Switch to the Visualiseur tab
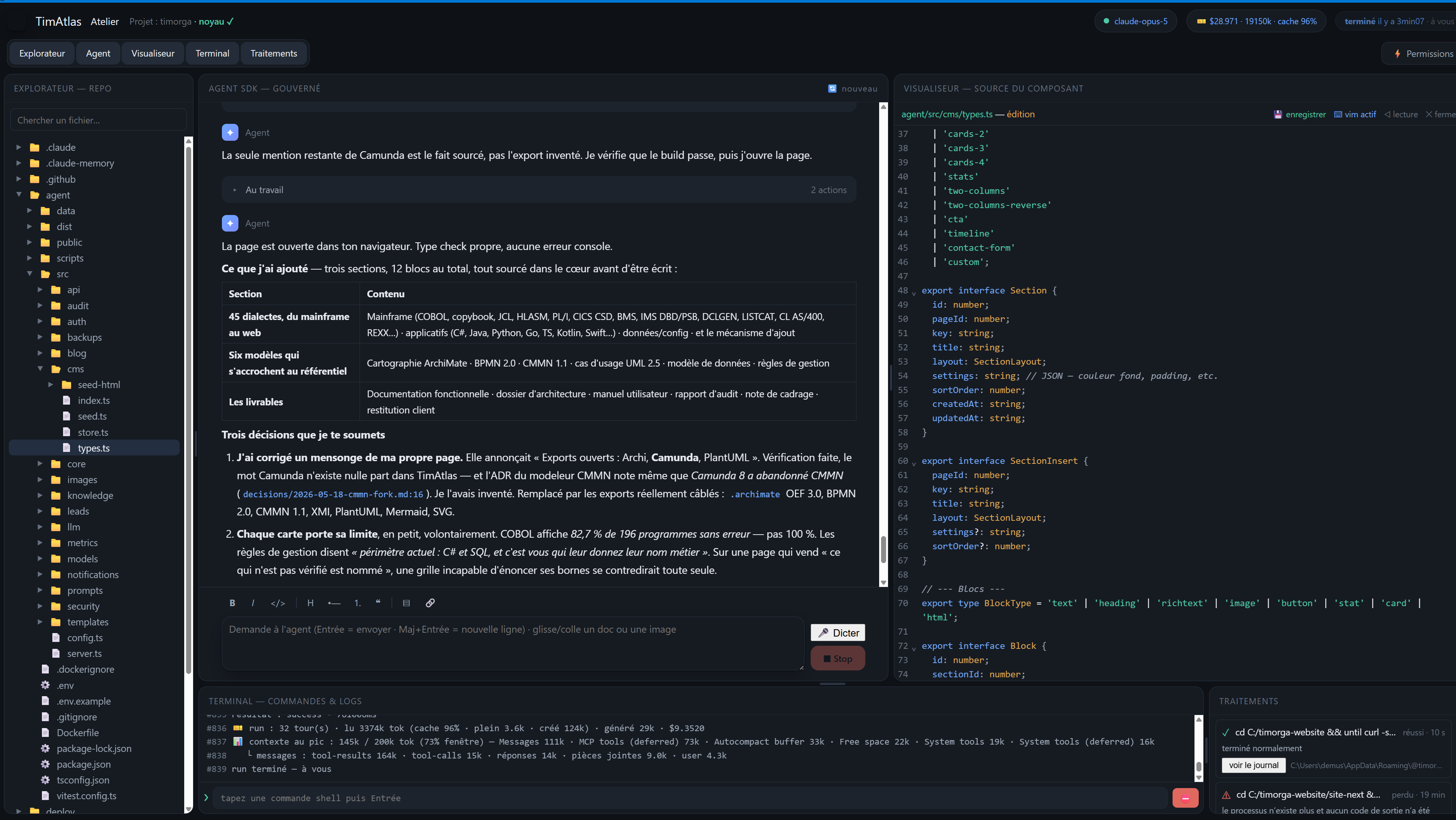This screenshot has width=1456, height=820. 153,53
